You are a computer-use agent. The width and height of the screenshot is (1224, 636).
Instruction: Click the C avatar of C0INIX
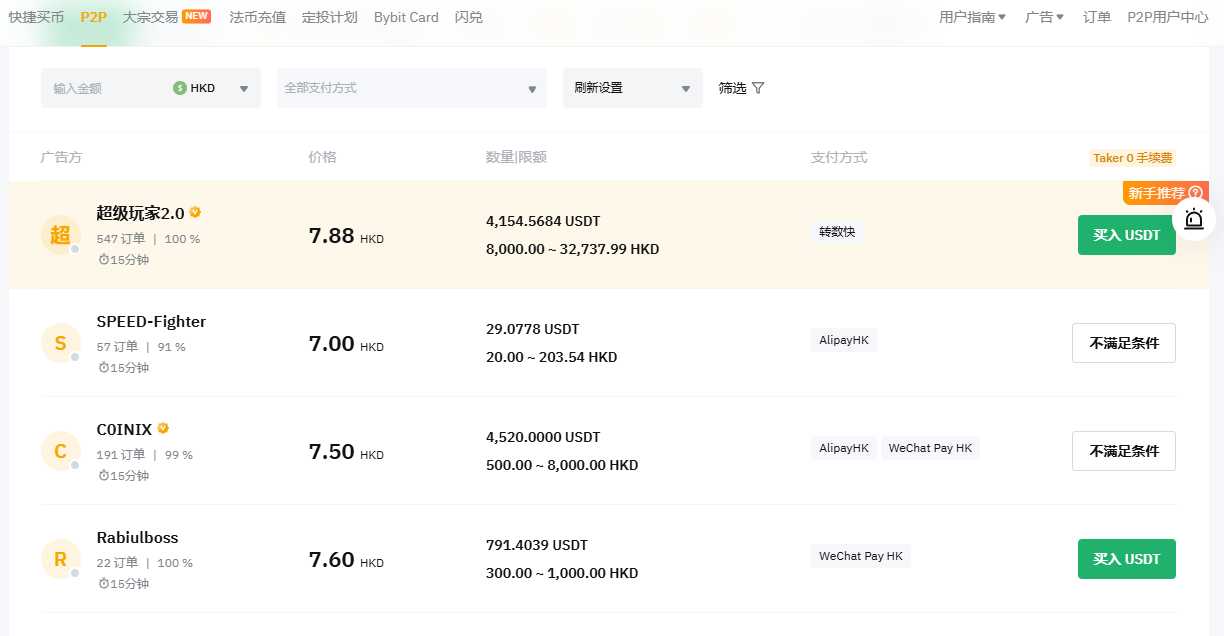(x=60, y=451)
